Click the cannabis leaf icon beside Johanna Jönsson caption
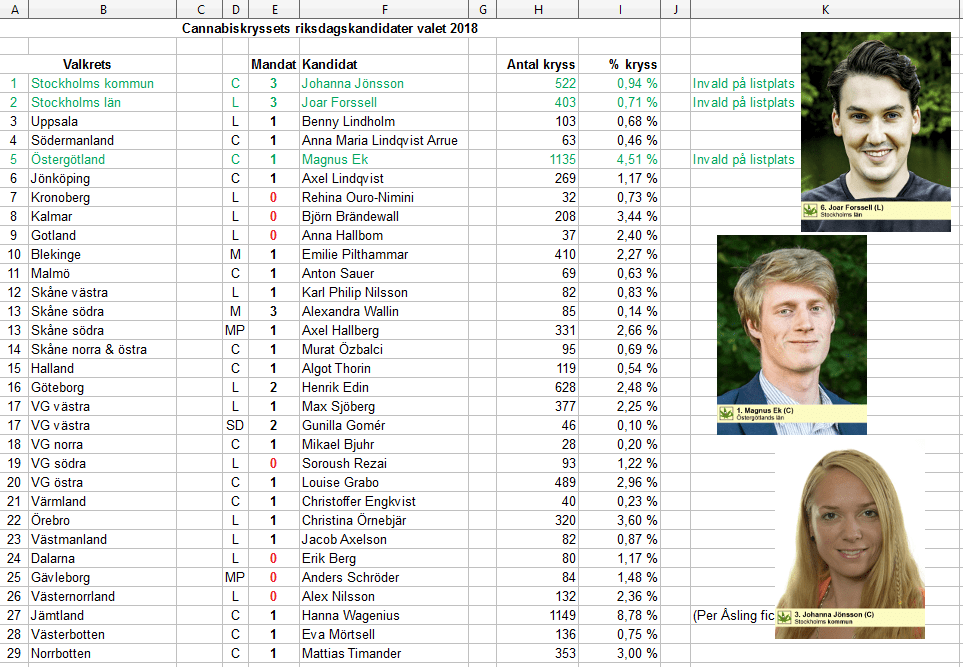Viewport: 963px width, 667px height. click(x=784, y=618)
